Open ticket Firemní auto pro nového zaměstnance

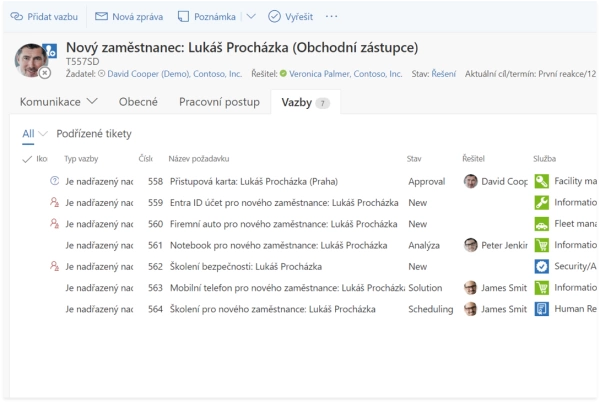click(284, 224)
